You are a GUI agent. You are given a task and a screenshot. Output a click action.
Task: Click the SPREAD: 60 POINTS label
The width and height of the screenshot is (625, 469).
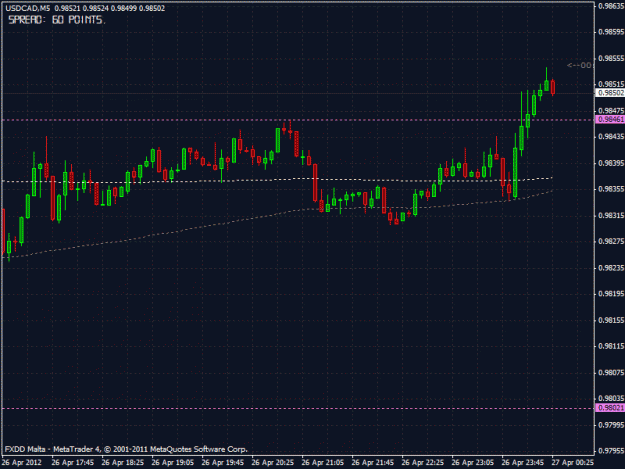tap(57, 20)
